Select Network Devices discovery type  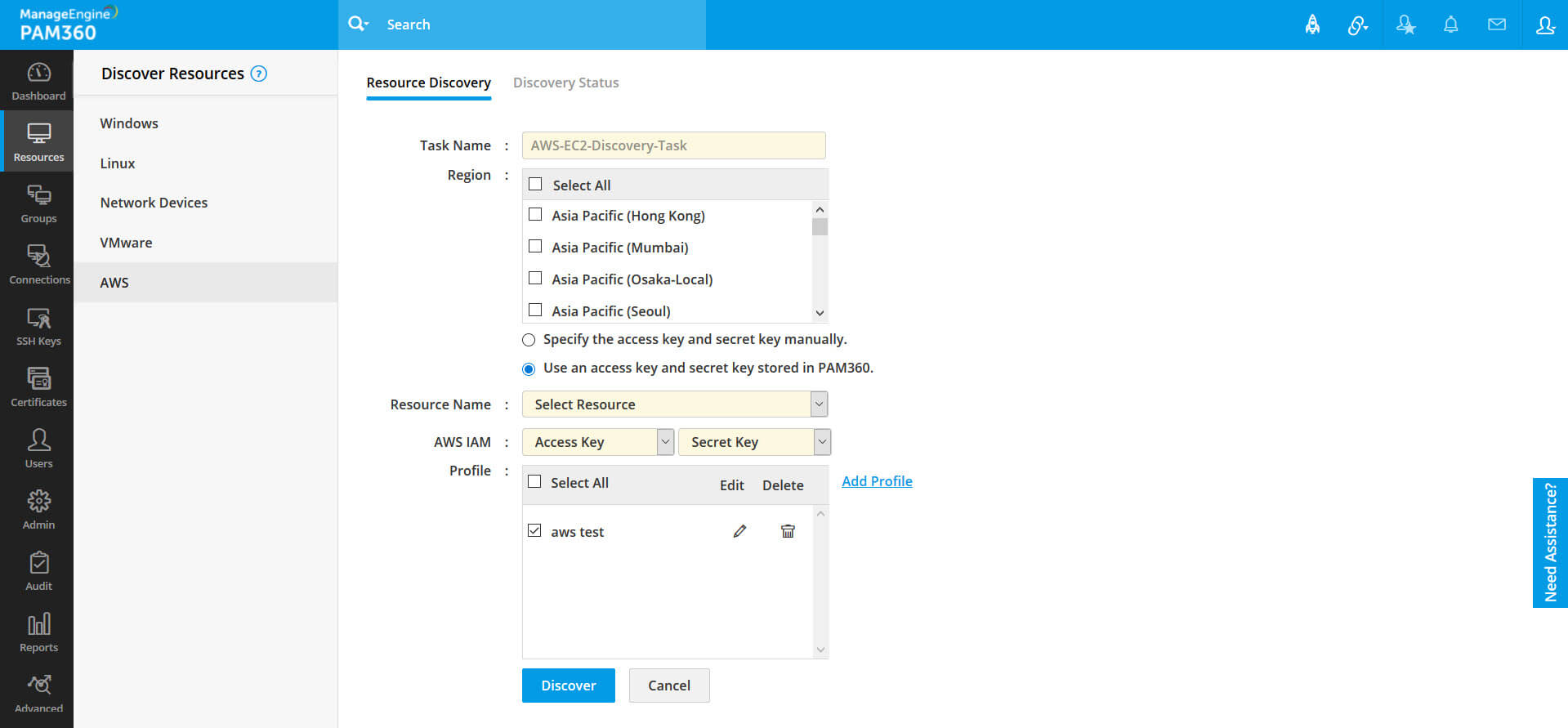click(x=205, y=203)
